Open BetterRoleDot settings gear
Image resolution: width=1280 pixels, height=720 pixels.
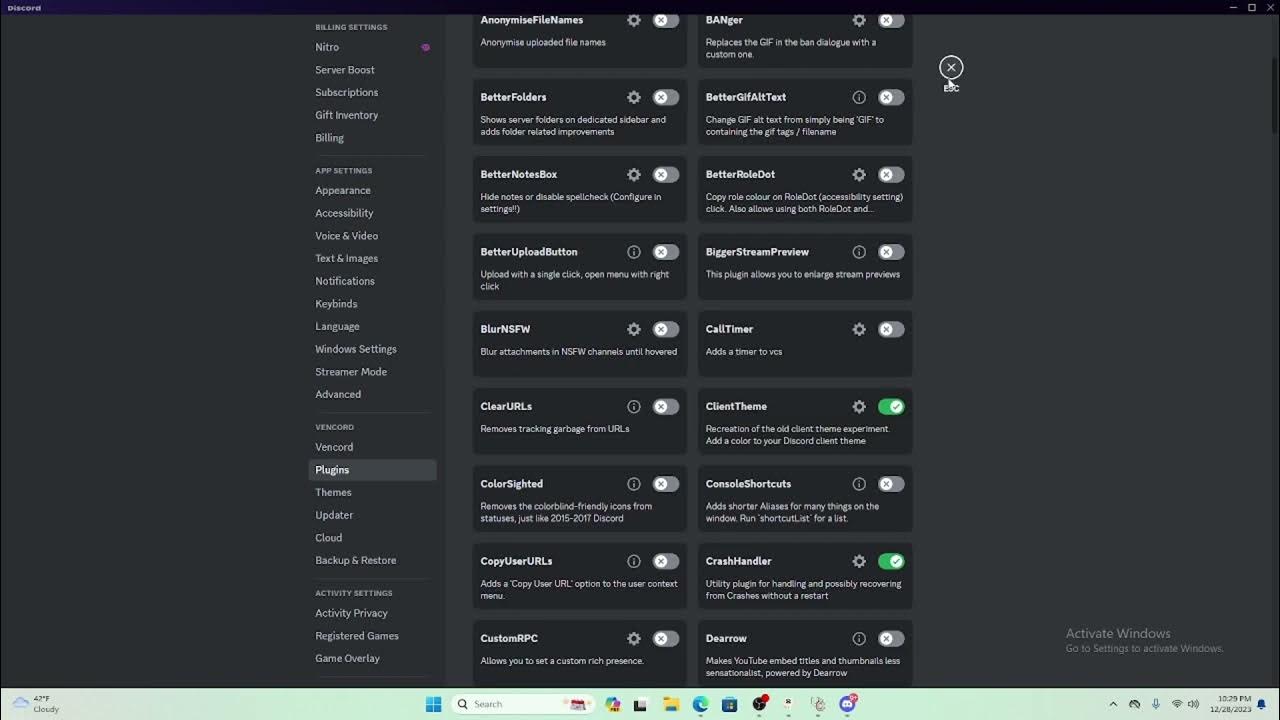(x=859, y=175)
